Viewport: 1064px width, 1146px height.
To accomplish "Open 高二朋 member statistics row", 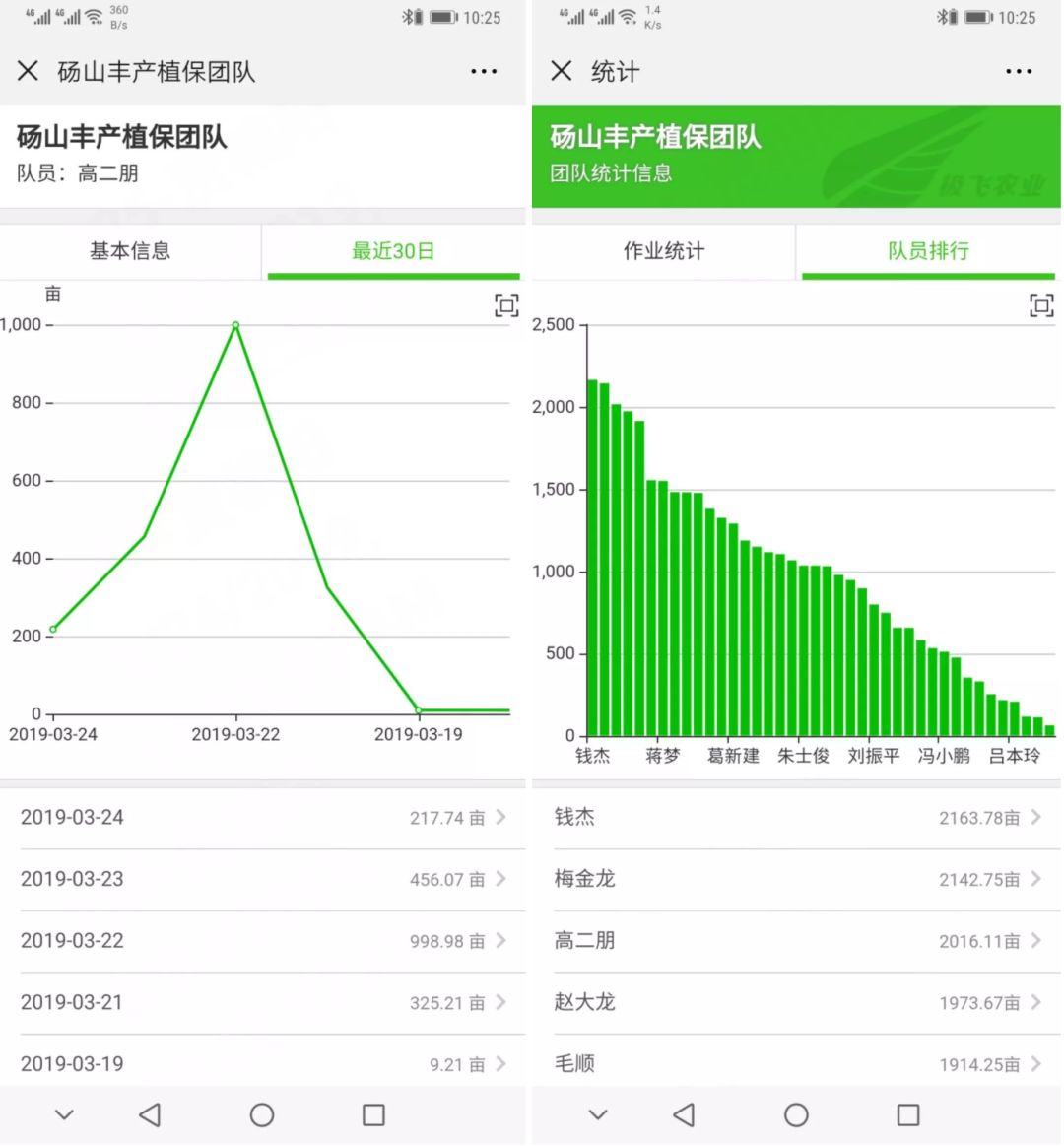I will click(796, 941).
